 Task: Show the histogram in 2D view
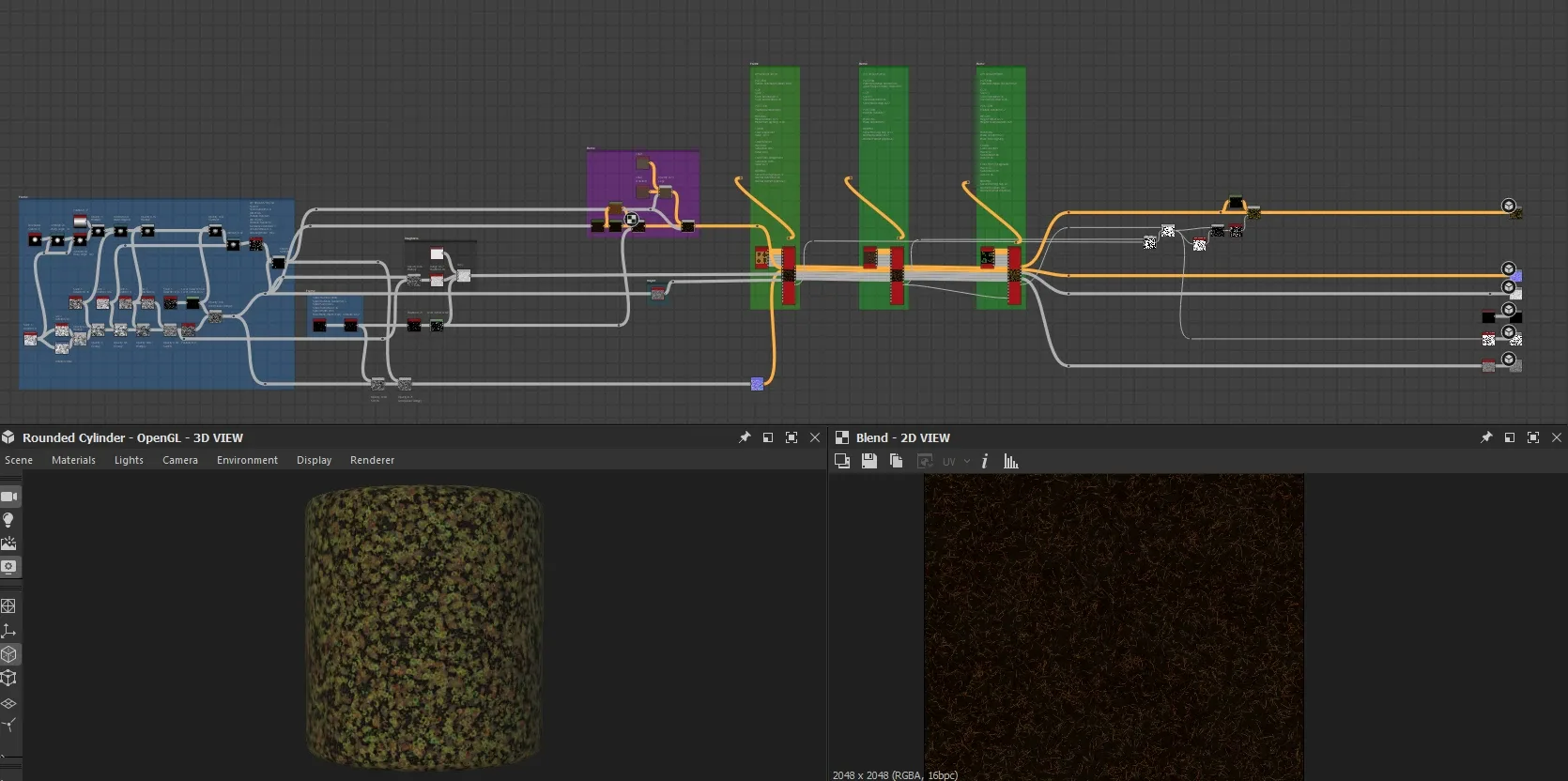pyautogui.click(x=1011, y=461)
